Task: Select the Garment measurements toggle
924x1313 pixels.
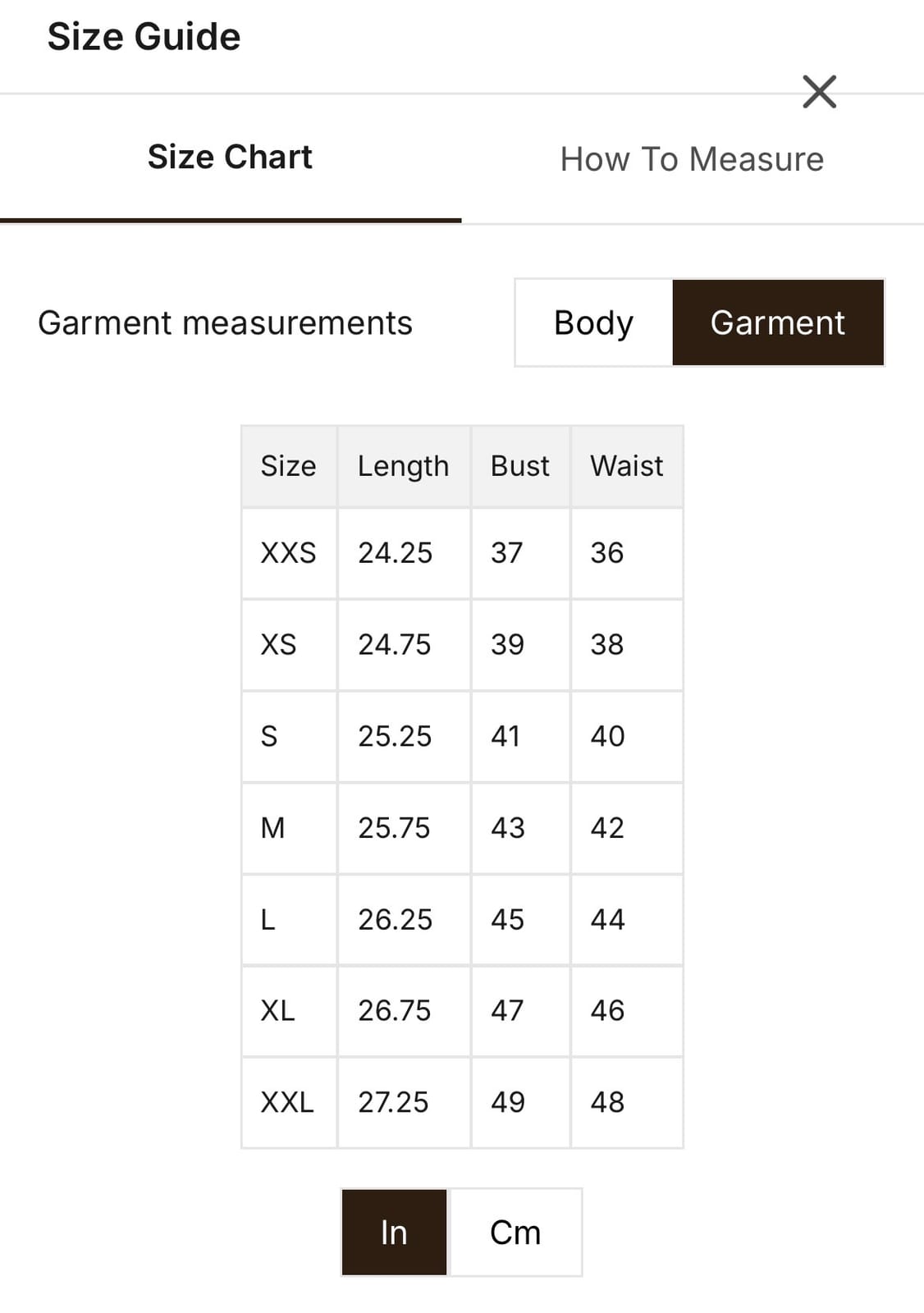Action: (x=777, y=323)
